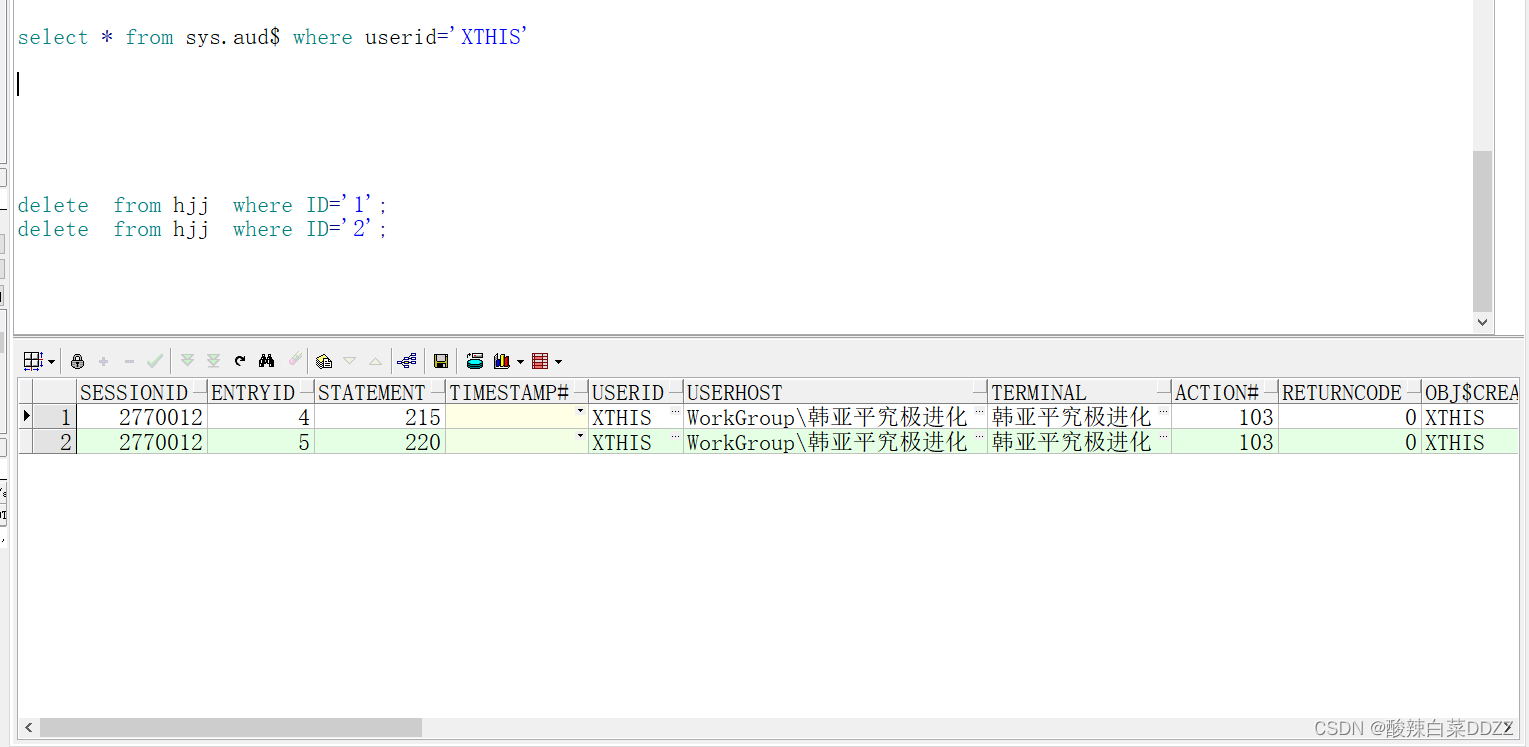
Task: Export results with the database cylinder icon
Action: 474,360
